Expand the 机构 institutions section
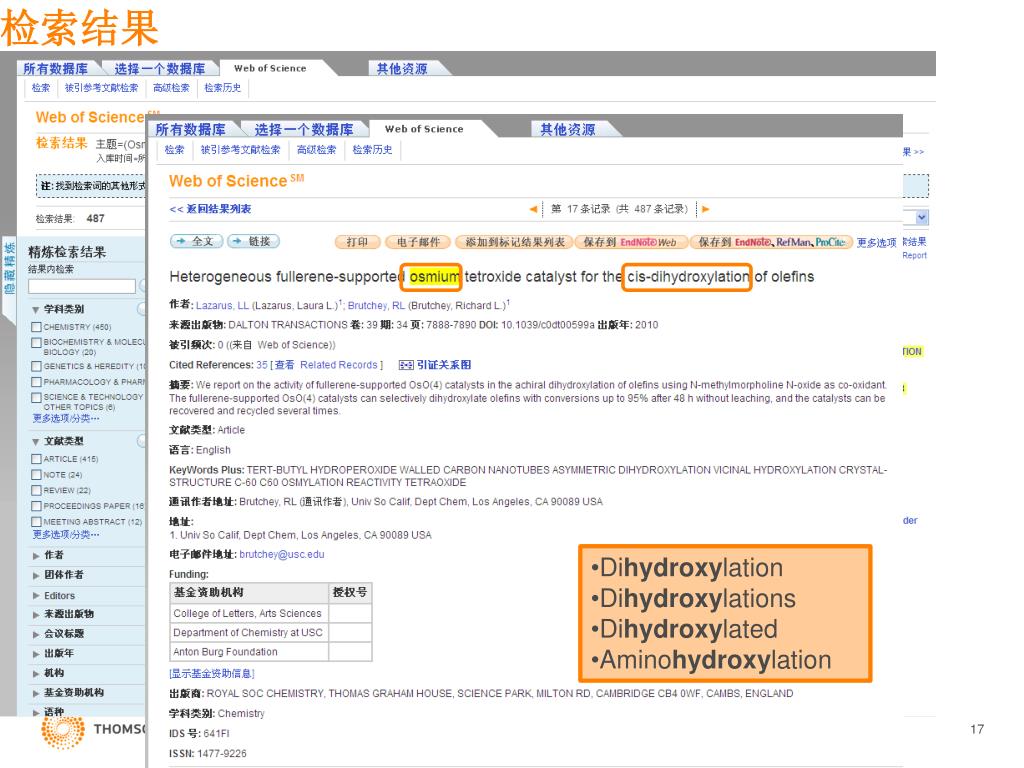Image resolution: width=1024 pixels, height=768 pixels. pyautogui.click(x=37, y=673)
